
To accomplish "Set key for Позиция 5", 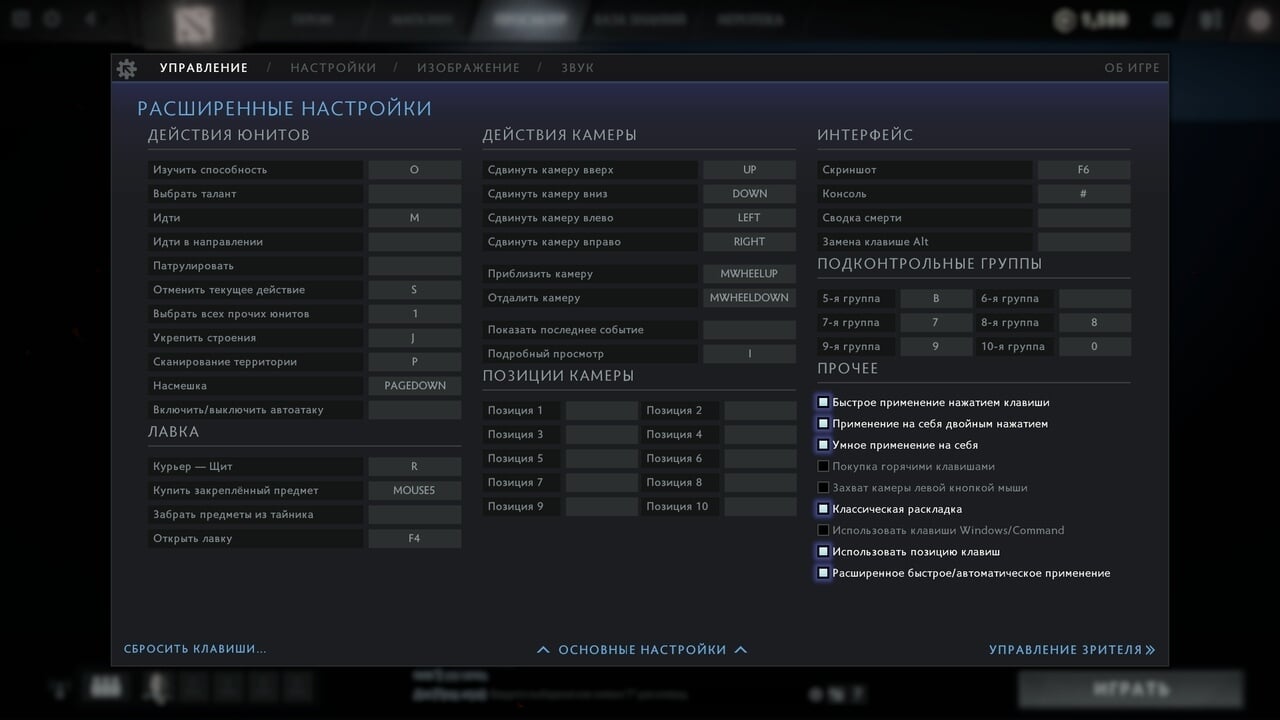I will tap(601, 459).
